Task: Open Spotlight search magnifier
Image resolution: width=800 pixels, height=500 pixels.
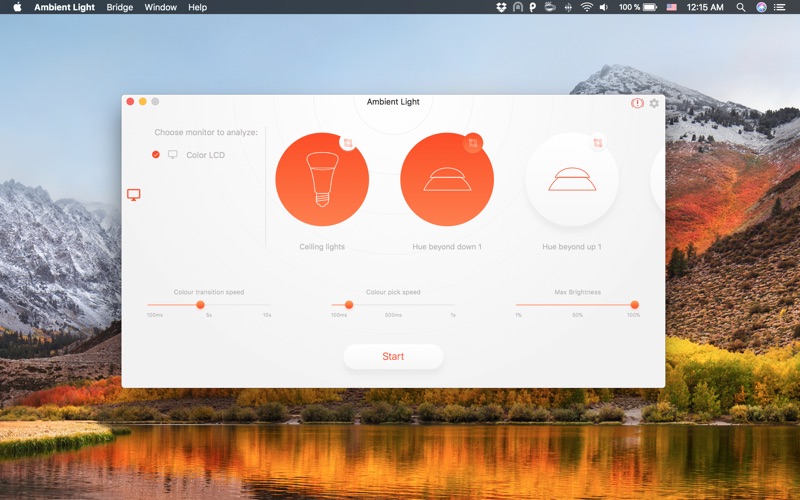Action: [x=741, y=7]
